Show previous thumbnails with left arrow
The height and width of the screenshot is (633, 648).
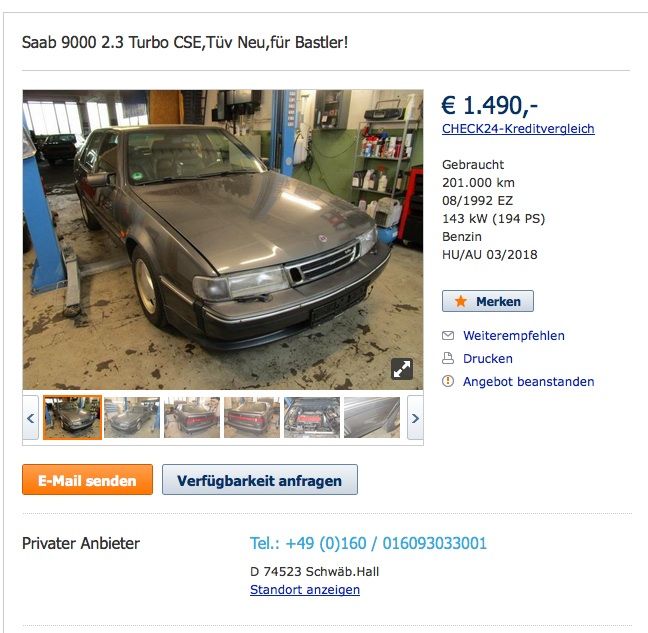(x=31, y=418)
